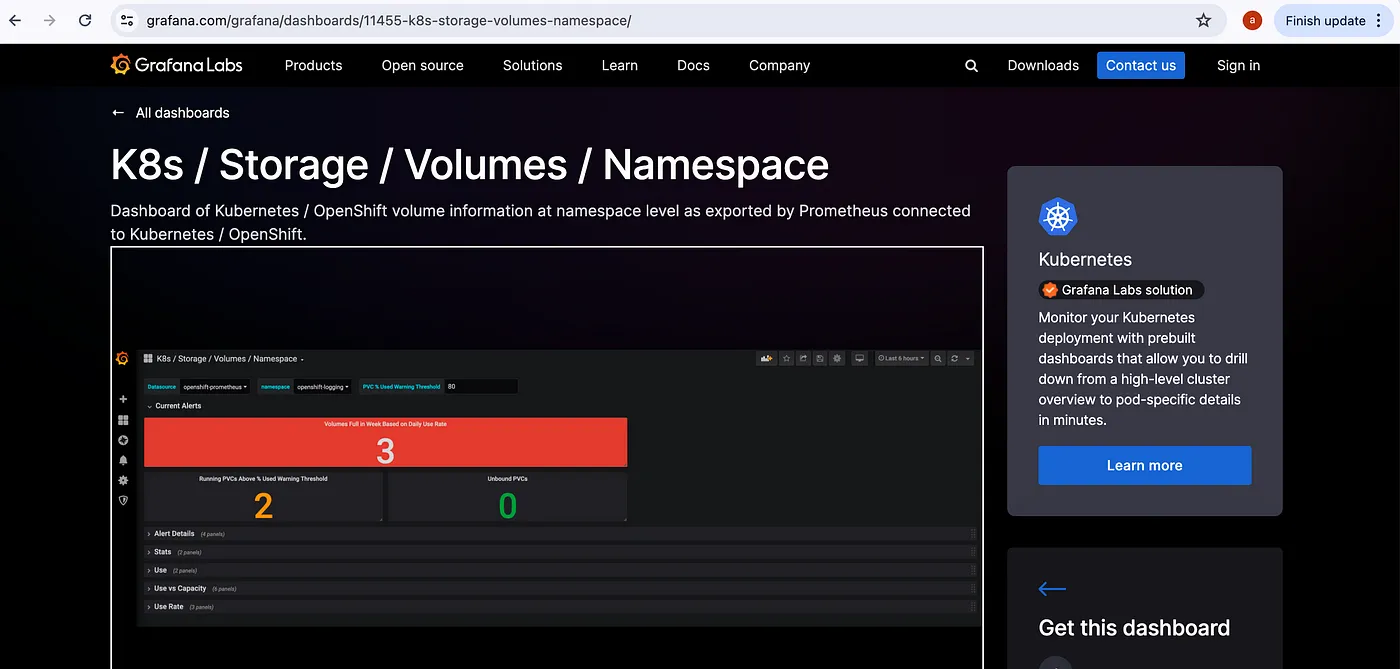Click the Running PVCs Above Threshold panel
Screen dimensions: 1400x669
263,496
